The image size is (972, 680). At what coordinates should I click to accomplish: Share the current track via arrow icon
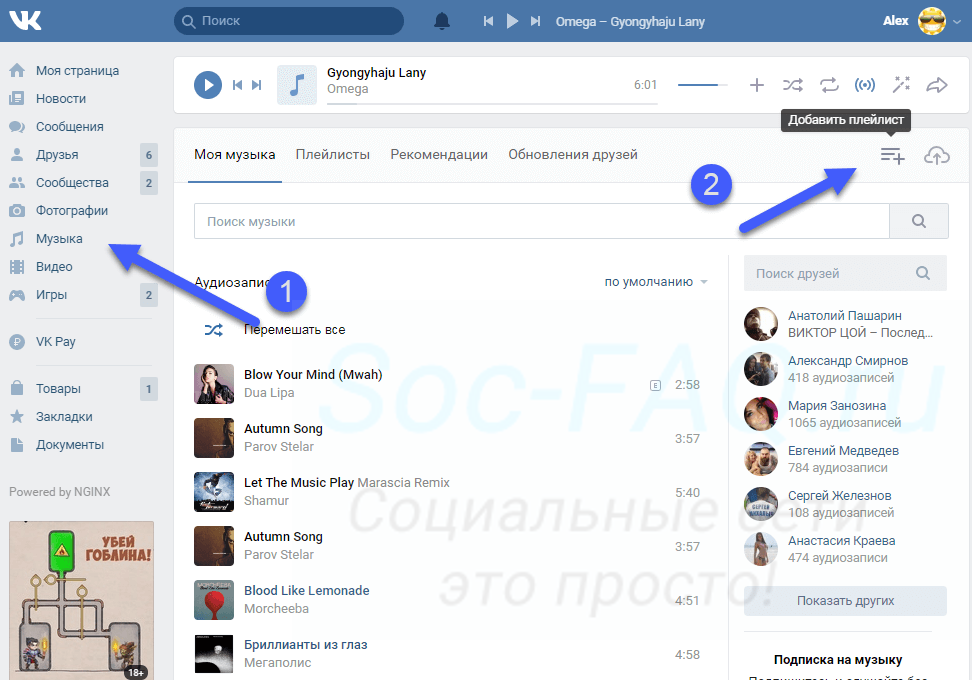click(x=937, y=85)
